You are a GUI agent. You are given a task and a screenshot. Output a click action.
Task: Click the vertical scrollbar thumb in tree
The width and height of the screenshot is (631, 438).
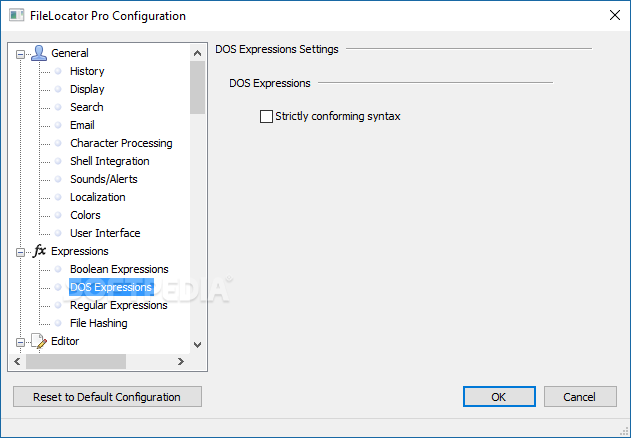coord(197,87)
